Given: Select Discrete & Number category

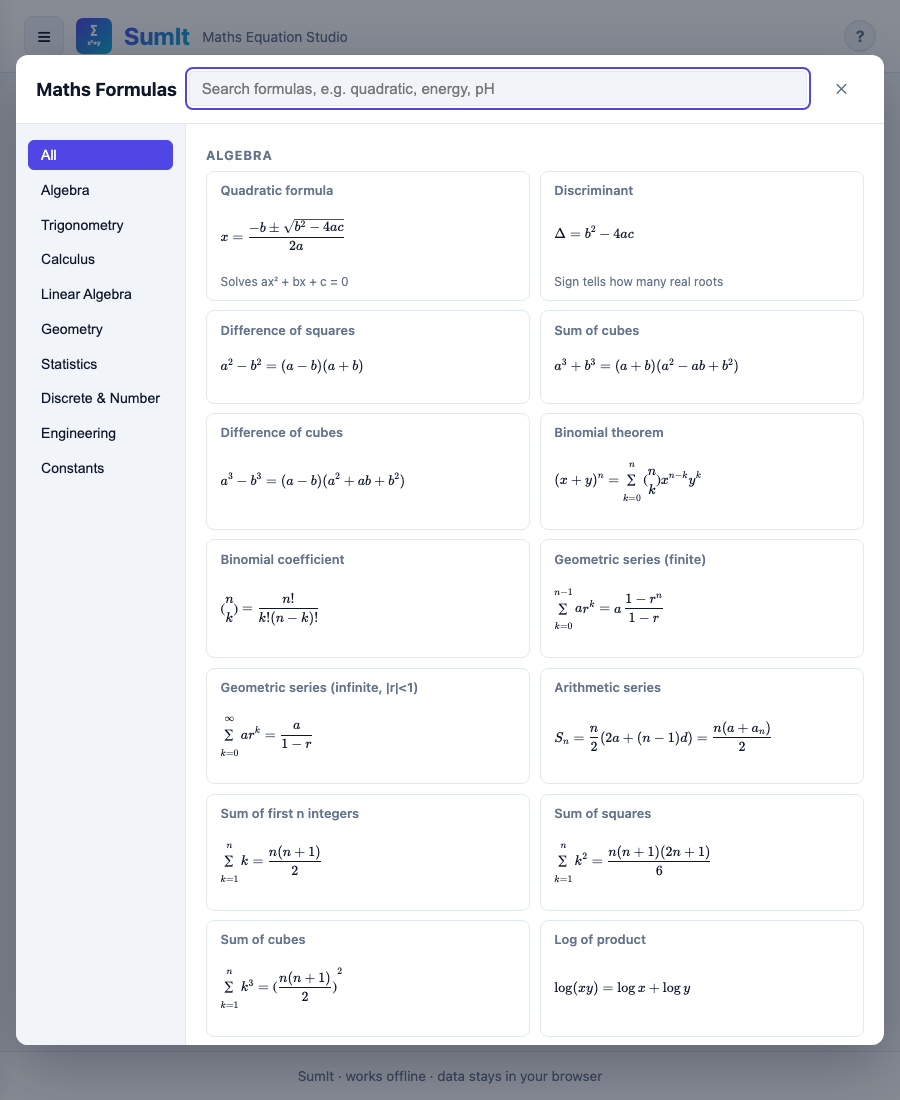Looking at the screenshot, I should pyautogui.click(x=100, y=398).
